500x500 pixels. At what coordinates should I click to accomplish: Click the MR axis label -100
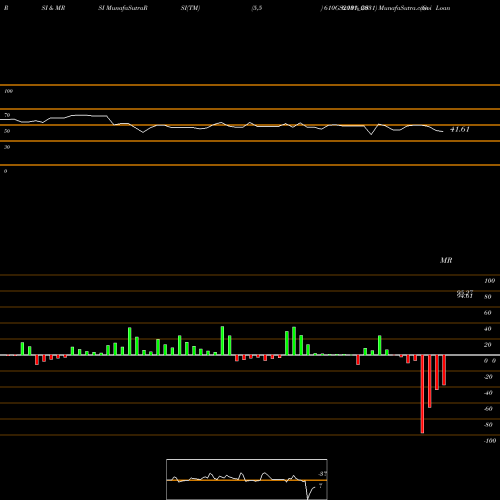point(490,441)
